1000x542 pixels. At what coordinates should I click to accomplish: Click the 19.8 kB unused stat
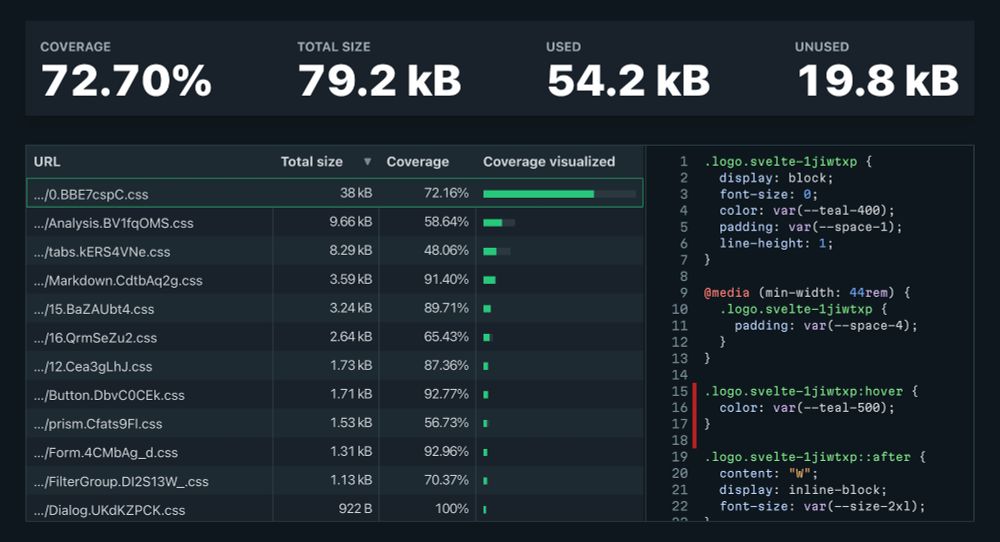point(878,81)
